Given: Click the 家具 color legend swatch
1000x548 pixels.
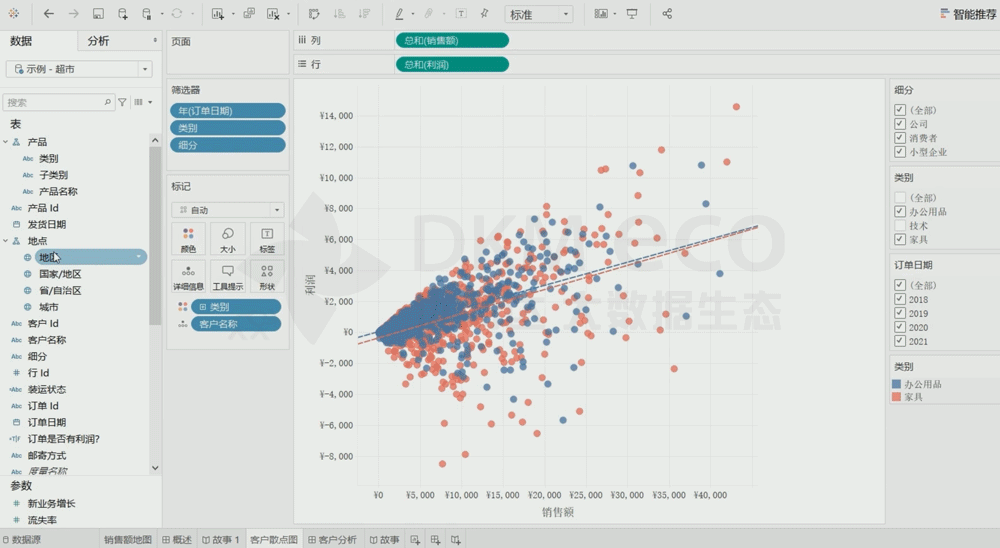Looking at the screenshot, I should [x=896, y=397].
